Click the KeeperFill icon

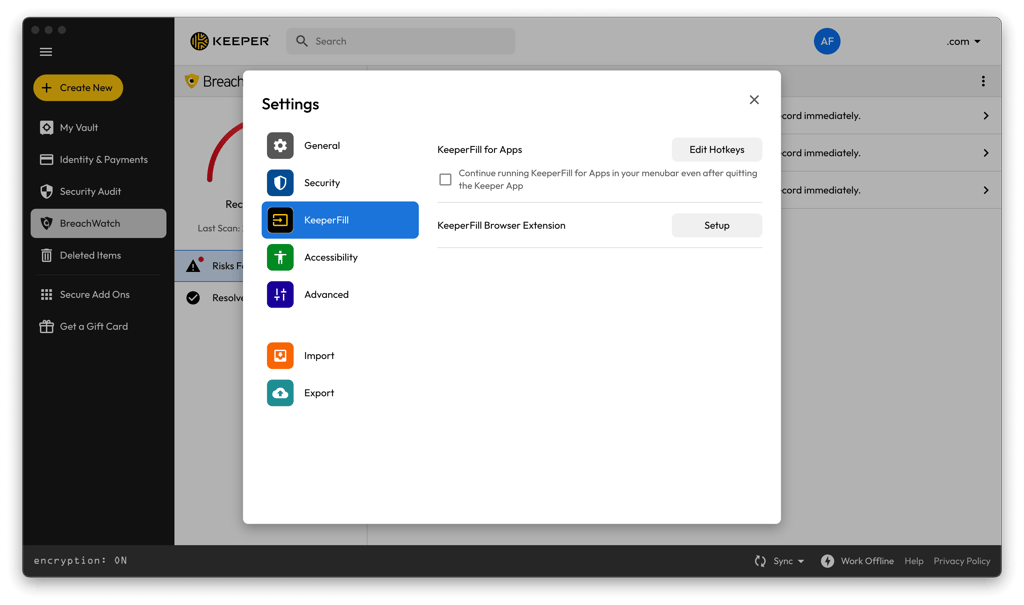click(x=280, y=220)
